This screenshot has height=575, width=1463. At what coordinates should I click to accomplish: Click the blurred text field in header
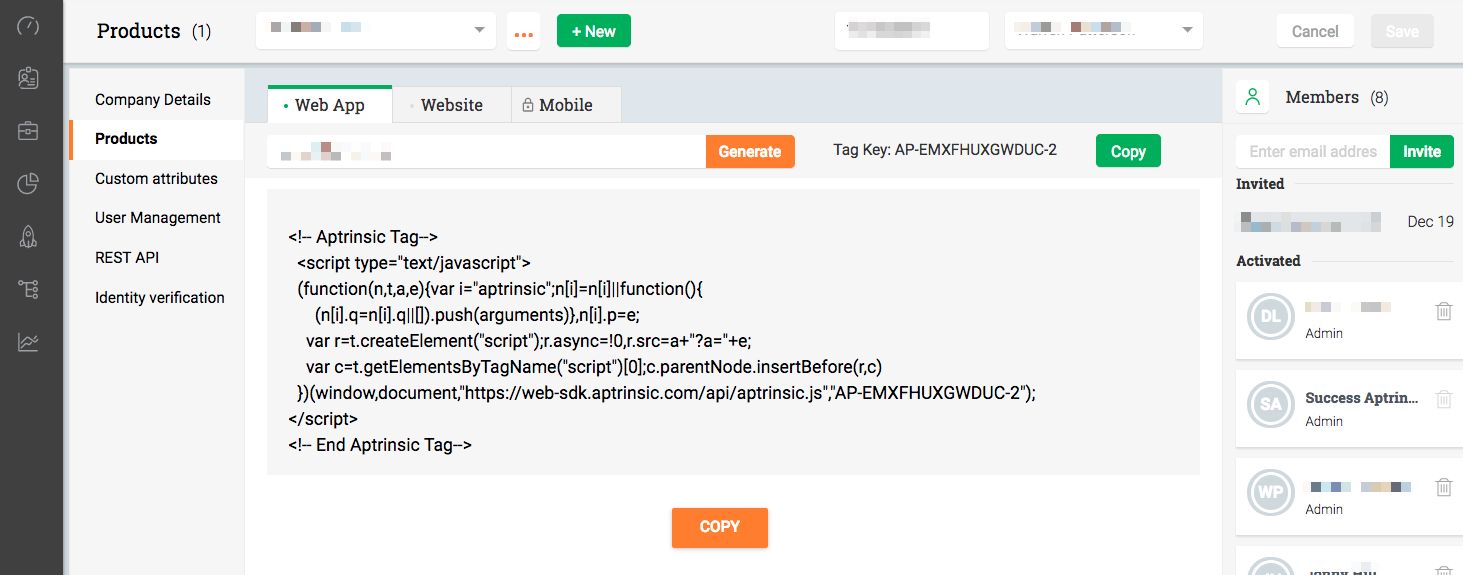pos(912,30)
